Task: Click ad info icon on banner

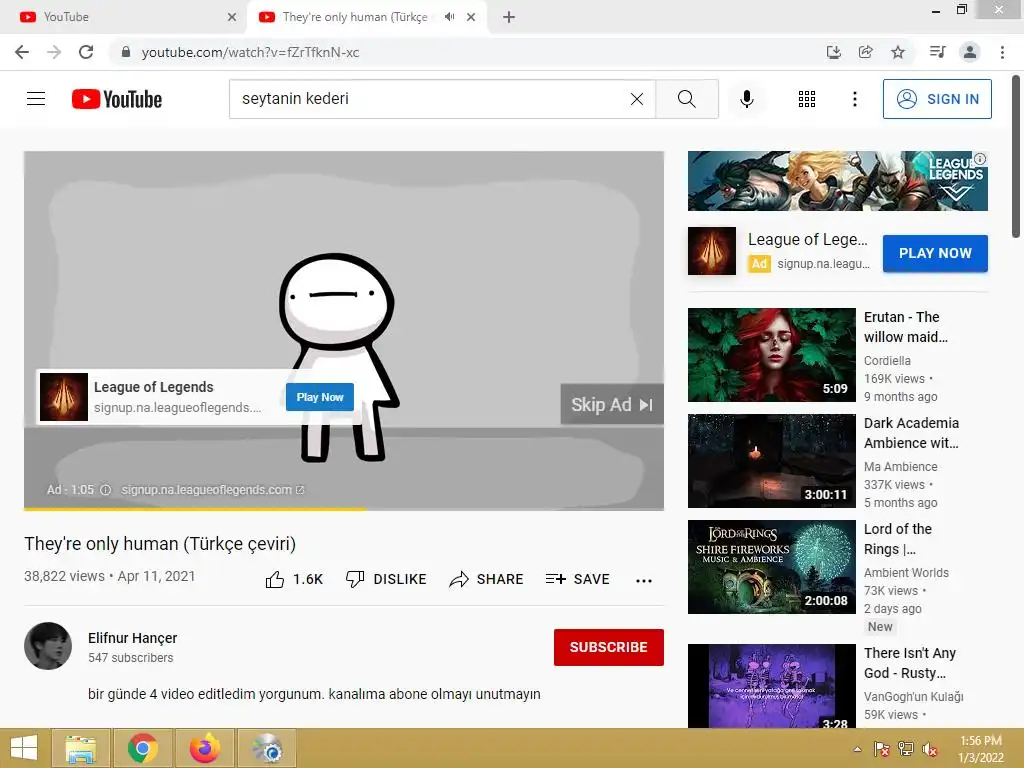Action: 980,159
